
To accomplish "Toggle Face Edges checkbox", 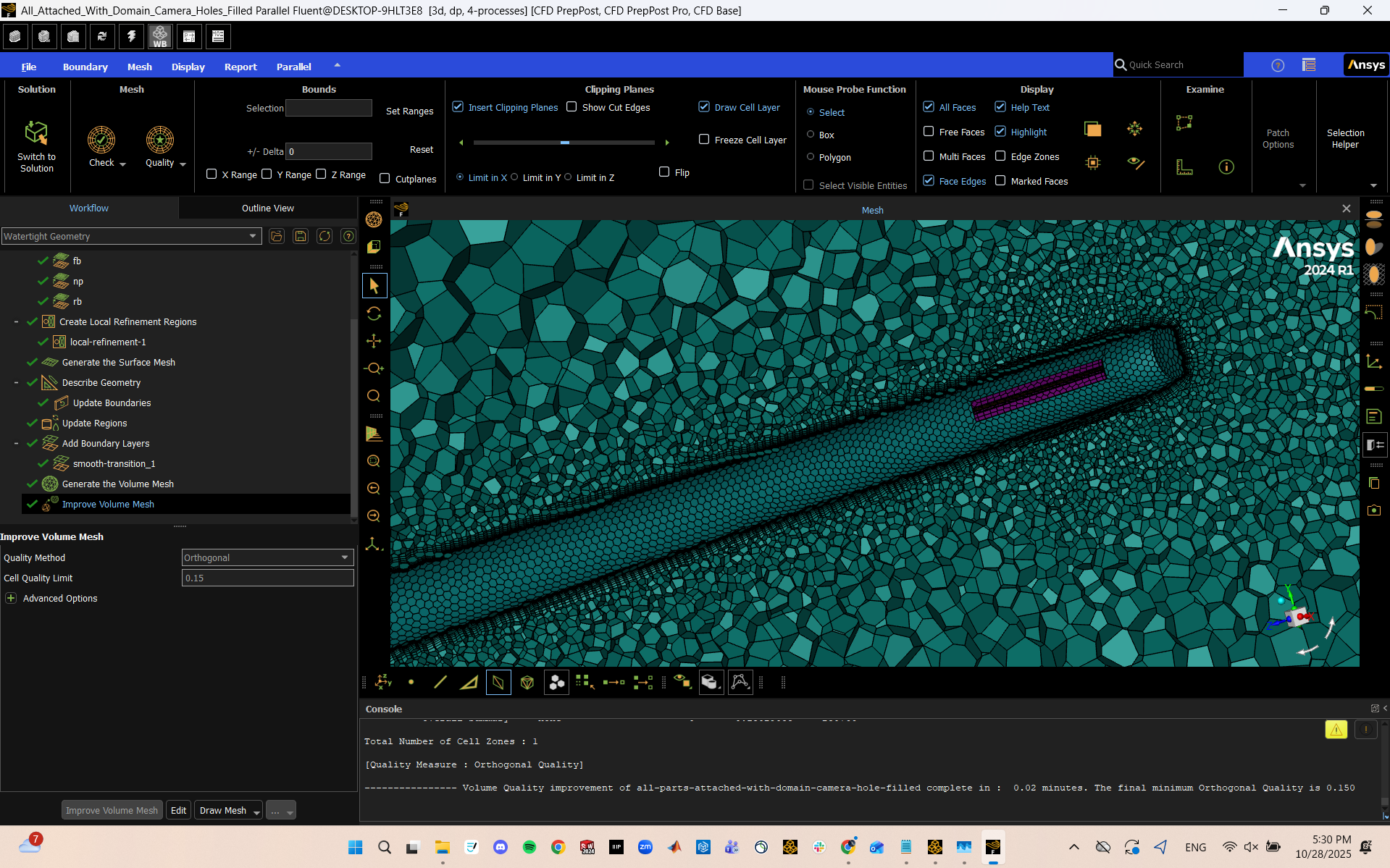I will pos(929,181).
